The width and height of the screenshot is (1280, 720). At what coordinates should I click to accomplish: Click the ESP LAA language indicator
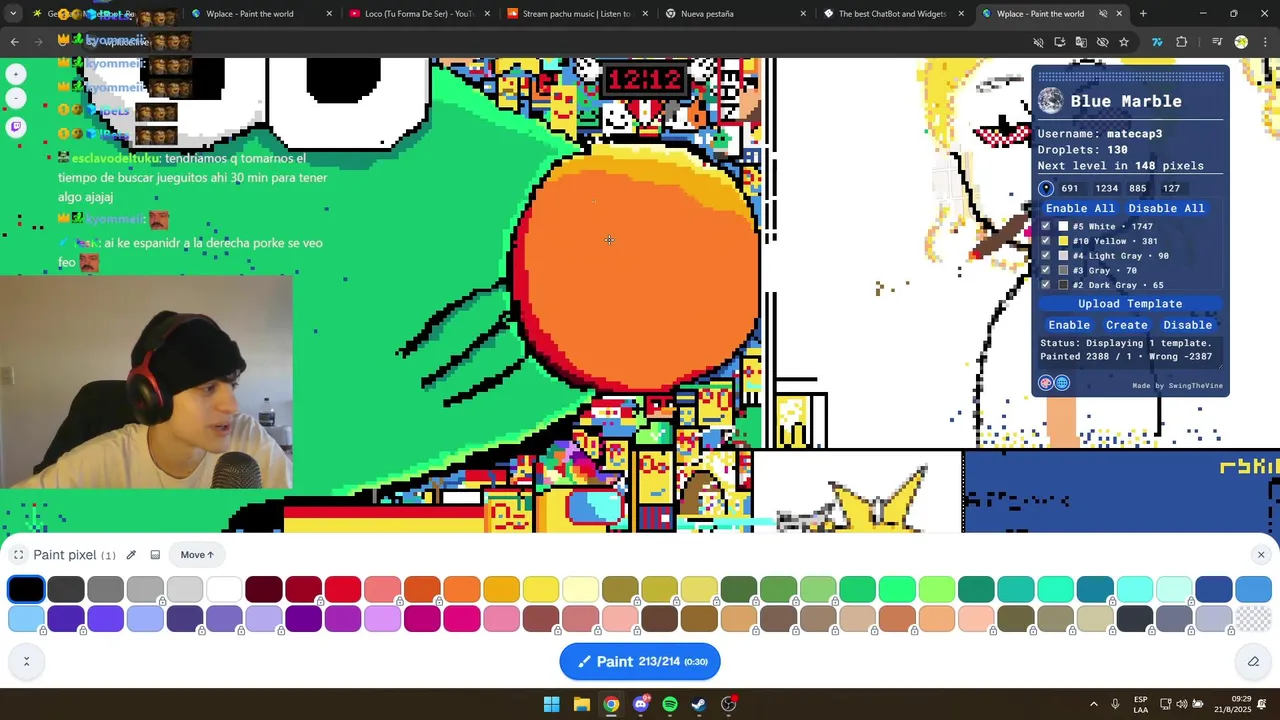[x=1141, y=705]
